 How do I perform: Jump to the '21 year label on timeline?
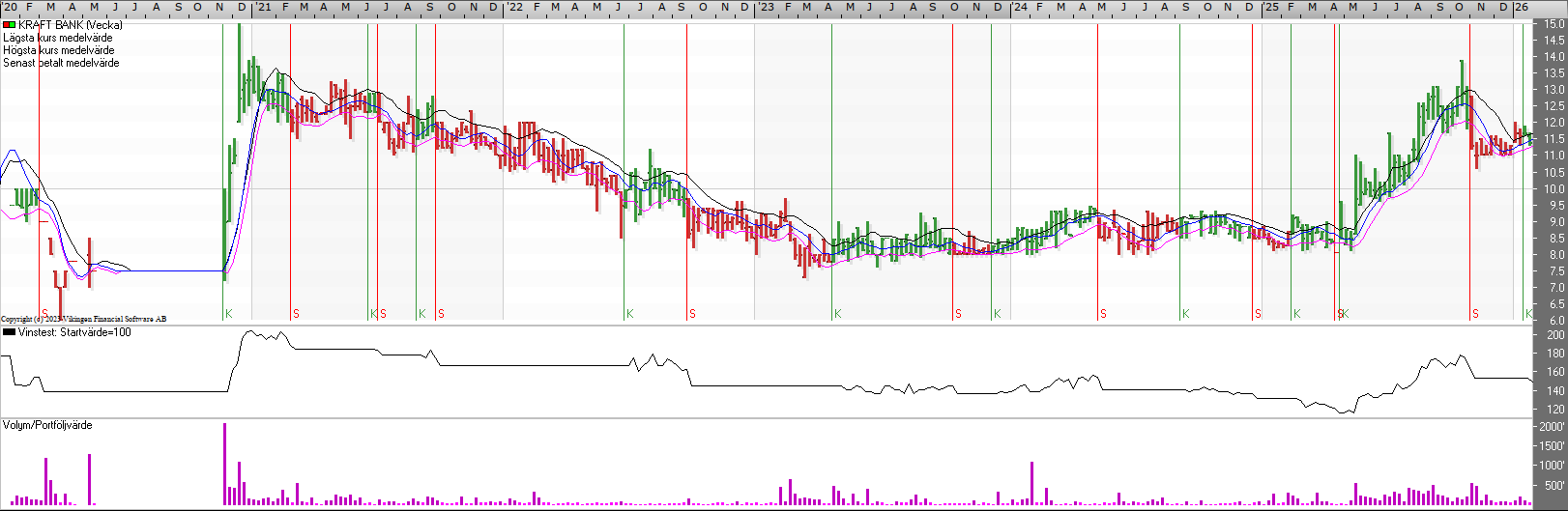pyautogui.click(x=262, y=7)
